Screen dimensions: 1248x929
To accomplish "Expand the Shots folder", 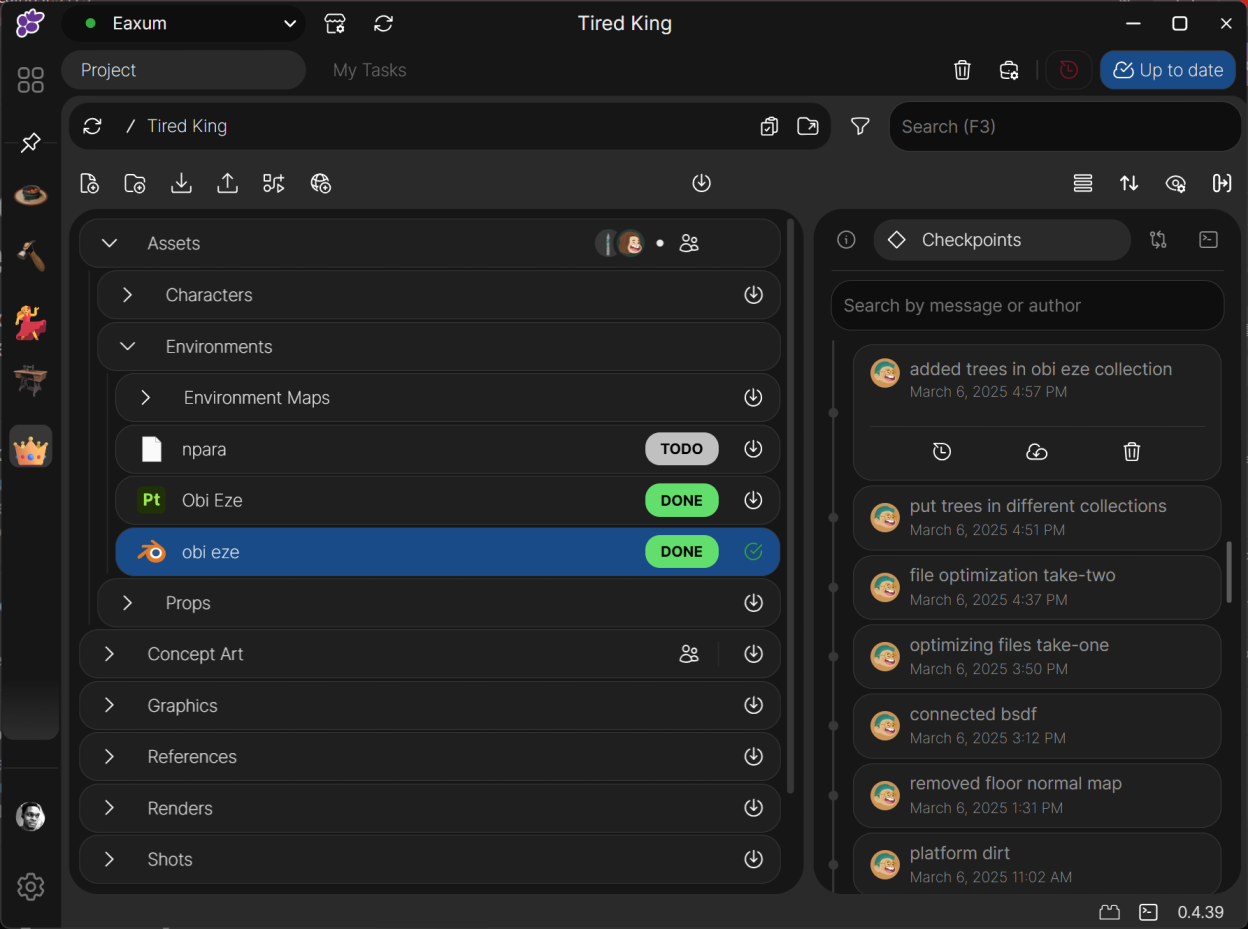I will coord(110,859).
